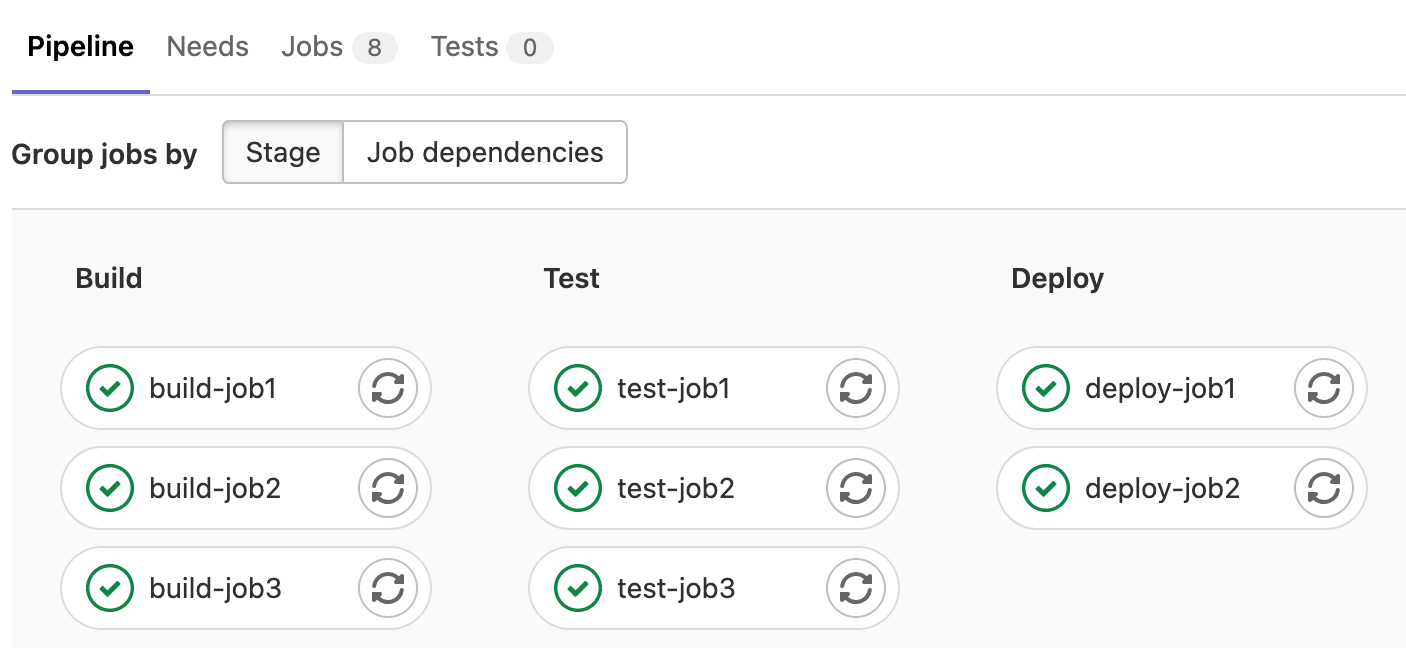Select Stage in the Group jobs by control

coord(283,152)
